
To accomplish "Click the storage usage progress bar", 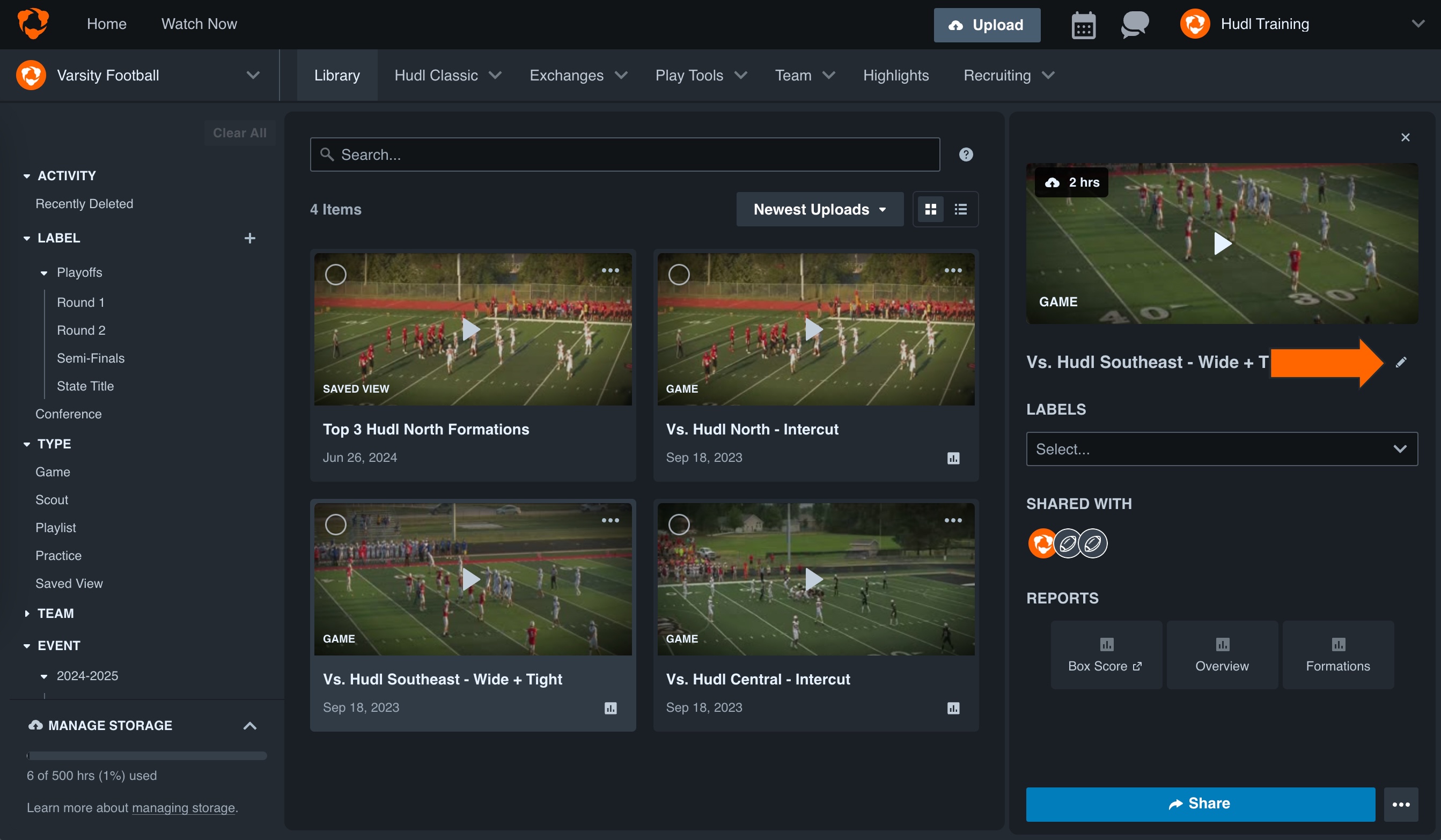I will [146, 756].
